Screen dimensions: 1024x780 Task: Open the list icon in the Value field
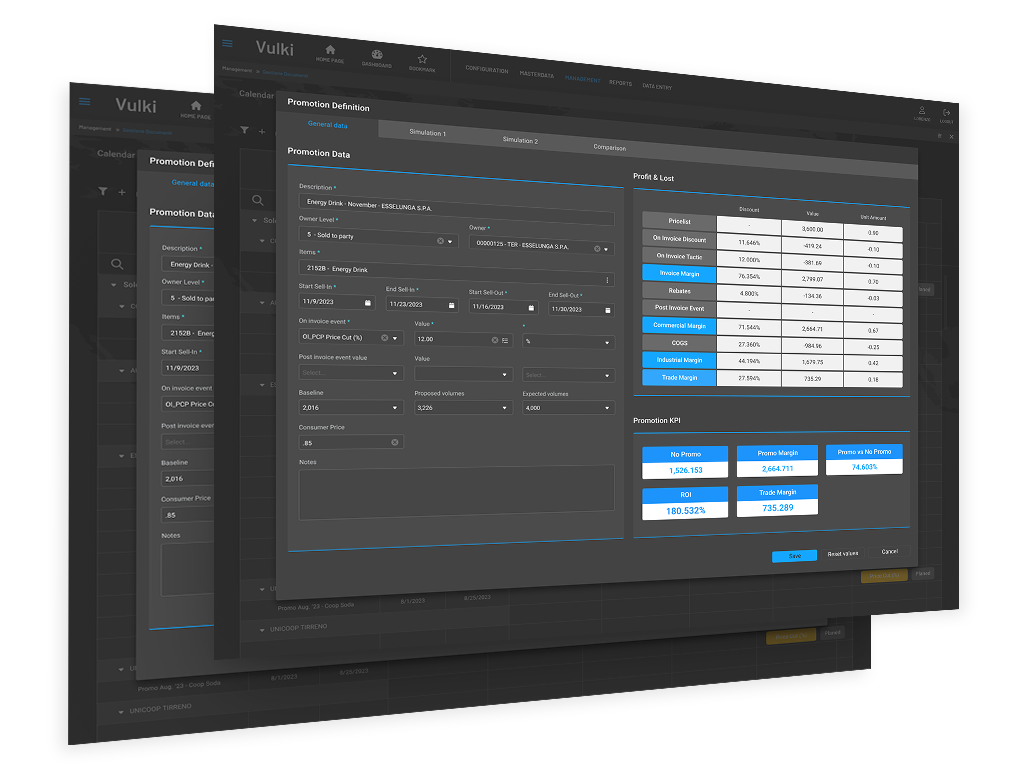point(505,340)
